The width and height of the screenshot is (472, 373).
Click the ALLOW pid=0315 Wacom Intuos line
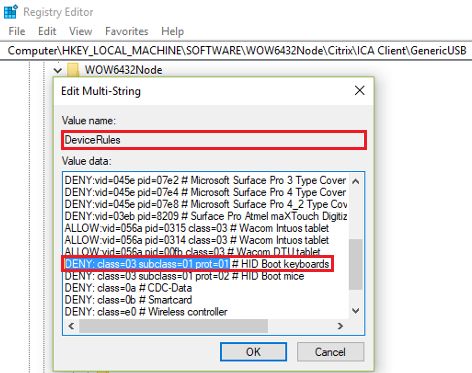pos(197,228)
